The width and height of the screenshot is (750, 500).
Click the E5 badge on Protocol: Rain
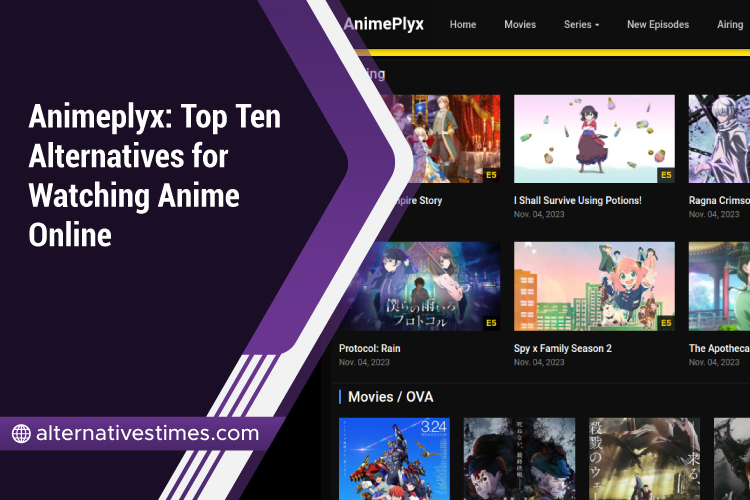pyautogui.click(x=491, y=323)
